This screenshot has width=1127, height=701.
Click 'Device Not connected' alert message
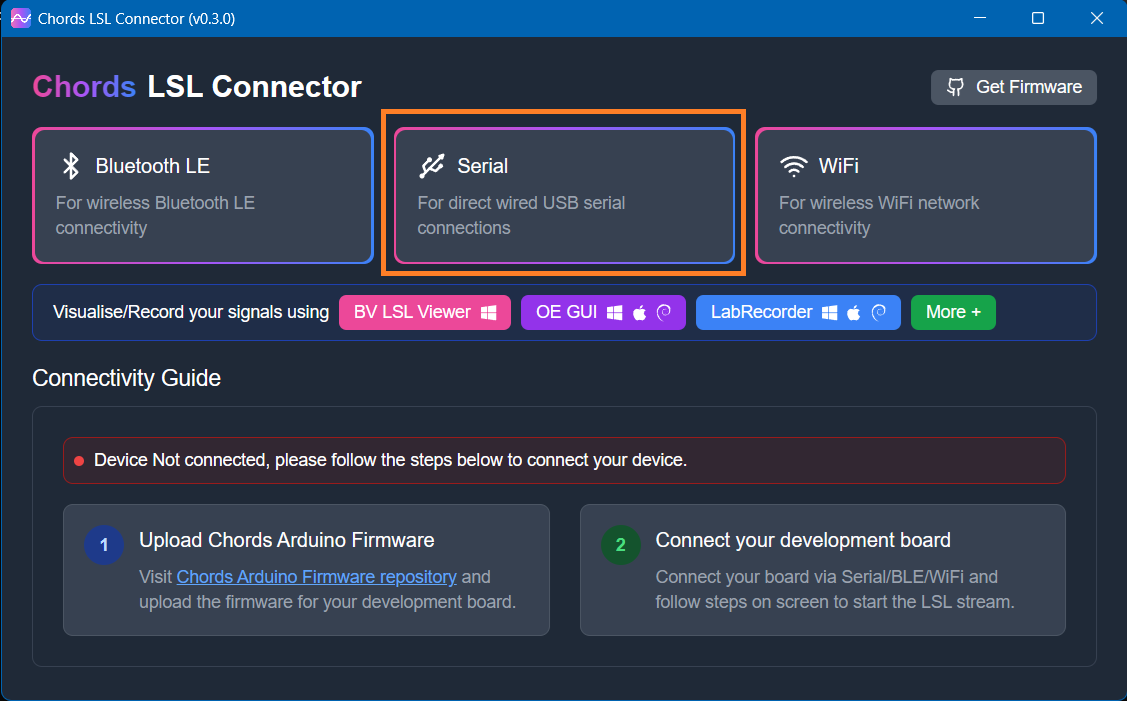pyautogui.click(x=564, y=460)
